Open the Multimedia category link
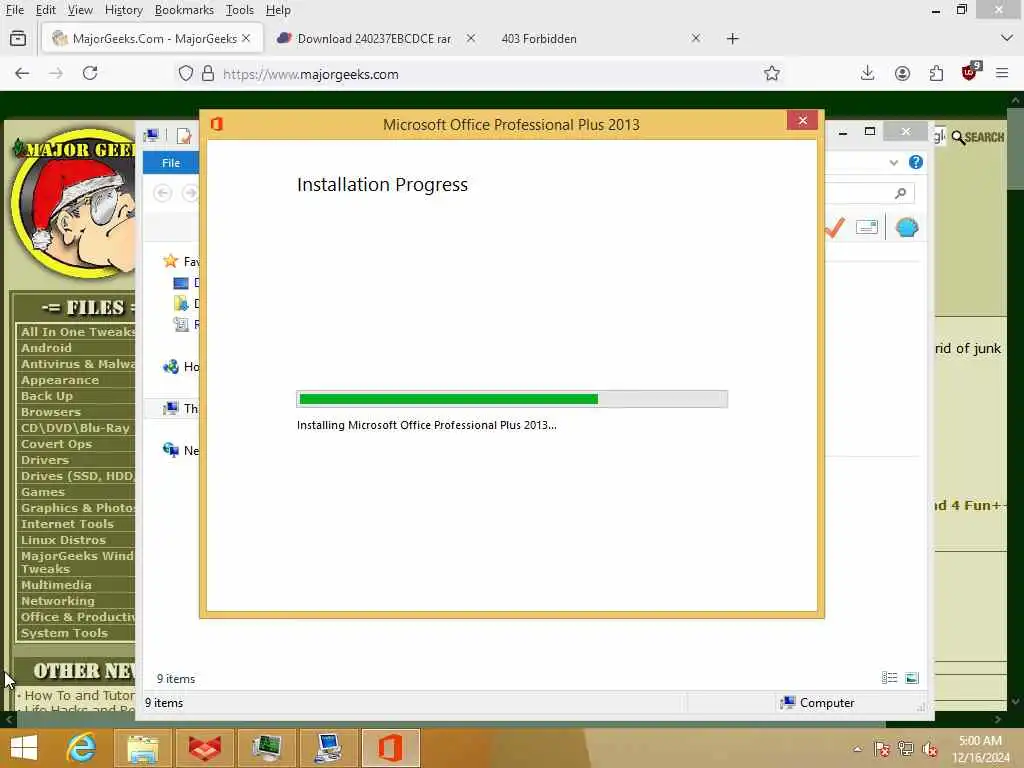Image resolution: width=1024 pixels, height=768 pixels. pyautogui.click(x=56, y=585)
